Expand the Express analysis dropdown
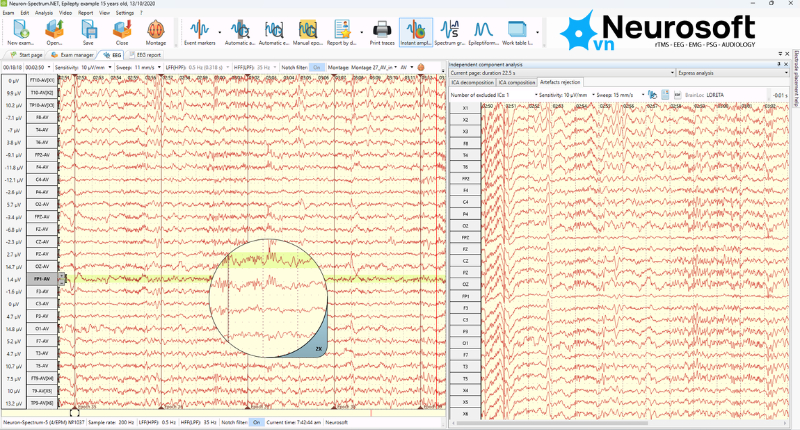This screenshot has height=430, width=800. [x=733, y=73]
